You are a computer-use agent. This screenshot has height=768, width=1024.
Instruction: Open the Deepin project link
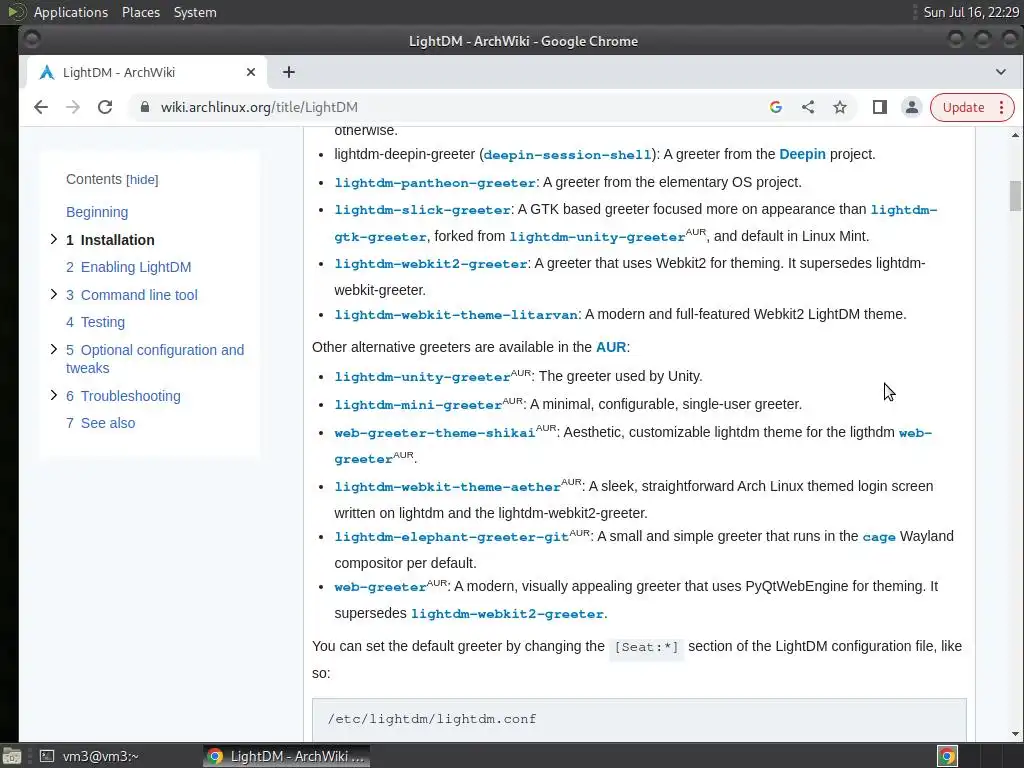(802, 154)
